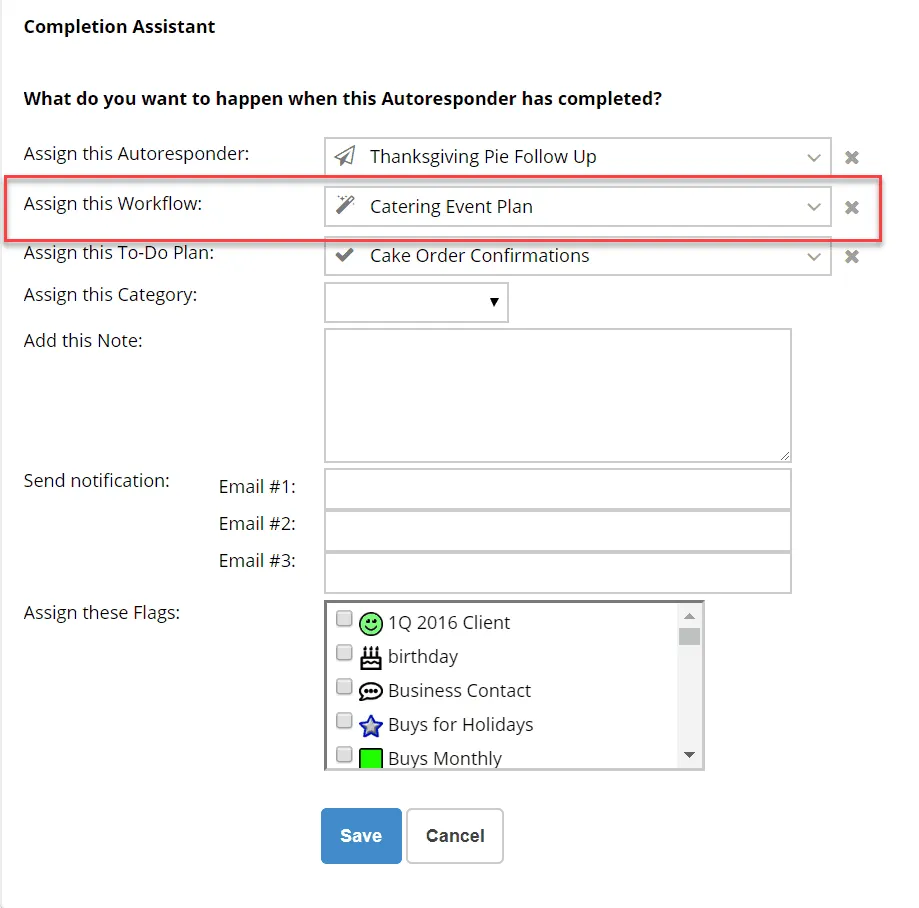Cancel the Completion Assistant dialog
The height and width of the screenshot is (908, 919).
[455, 835]
